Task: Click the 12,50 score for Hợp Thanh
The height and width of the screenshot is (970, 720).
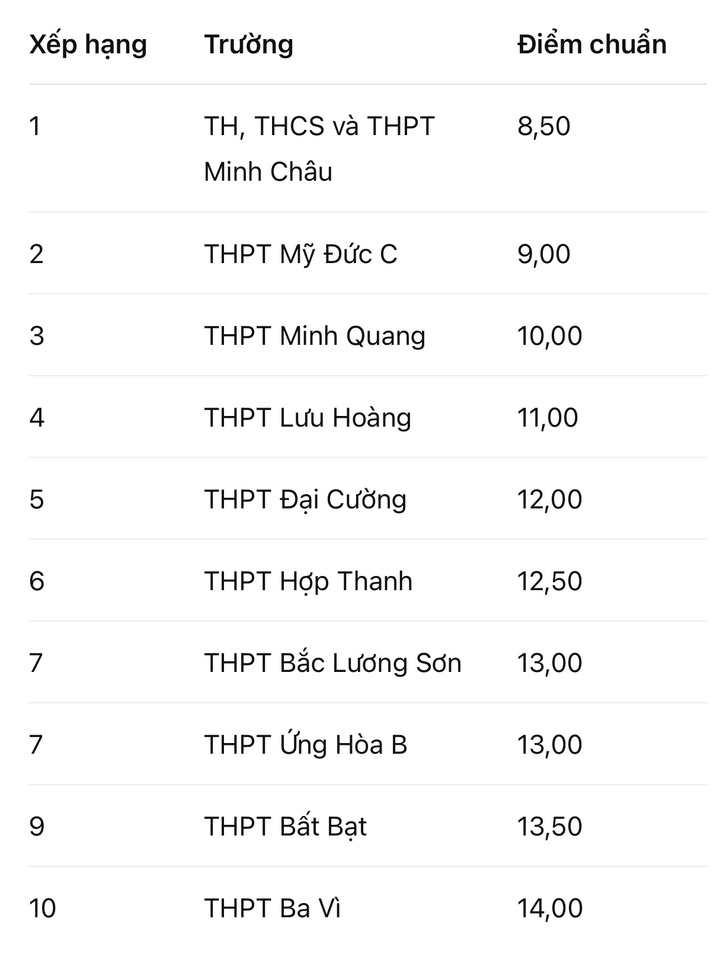Action: (x=550, y=582)
